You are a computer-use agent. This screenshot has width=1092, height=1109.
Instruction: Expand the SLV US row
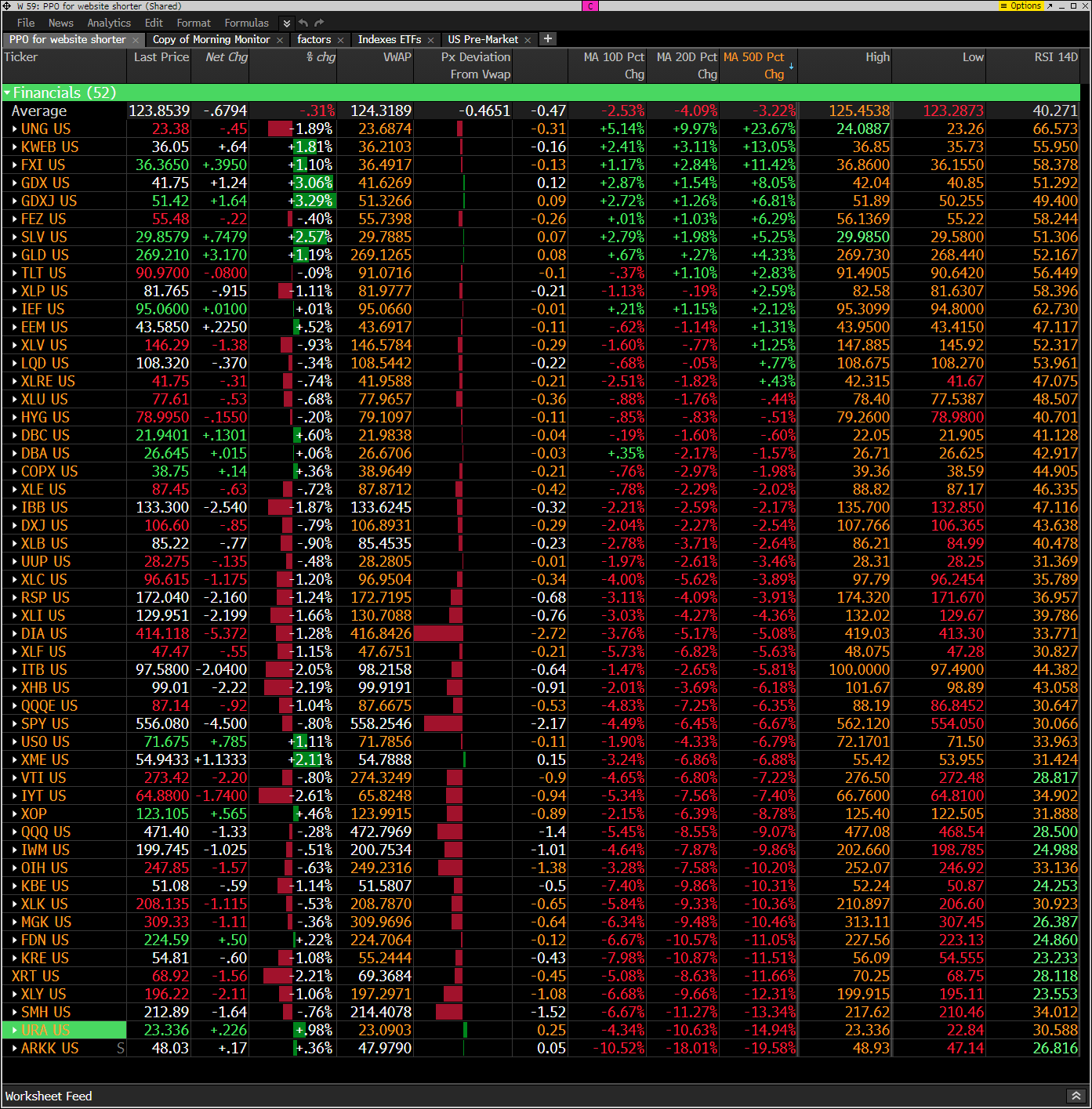pos(15,237)
